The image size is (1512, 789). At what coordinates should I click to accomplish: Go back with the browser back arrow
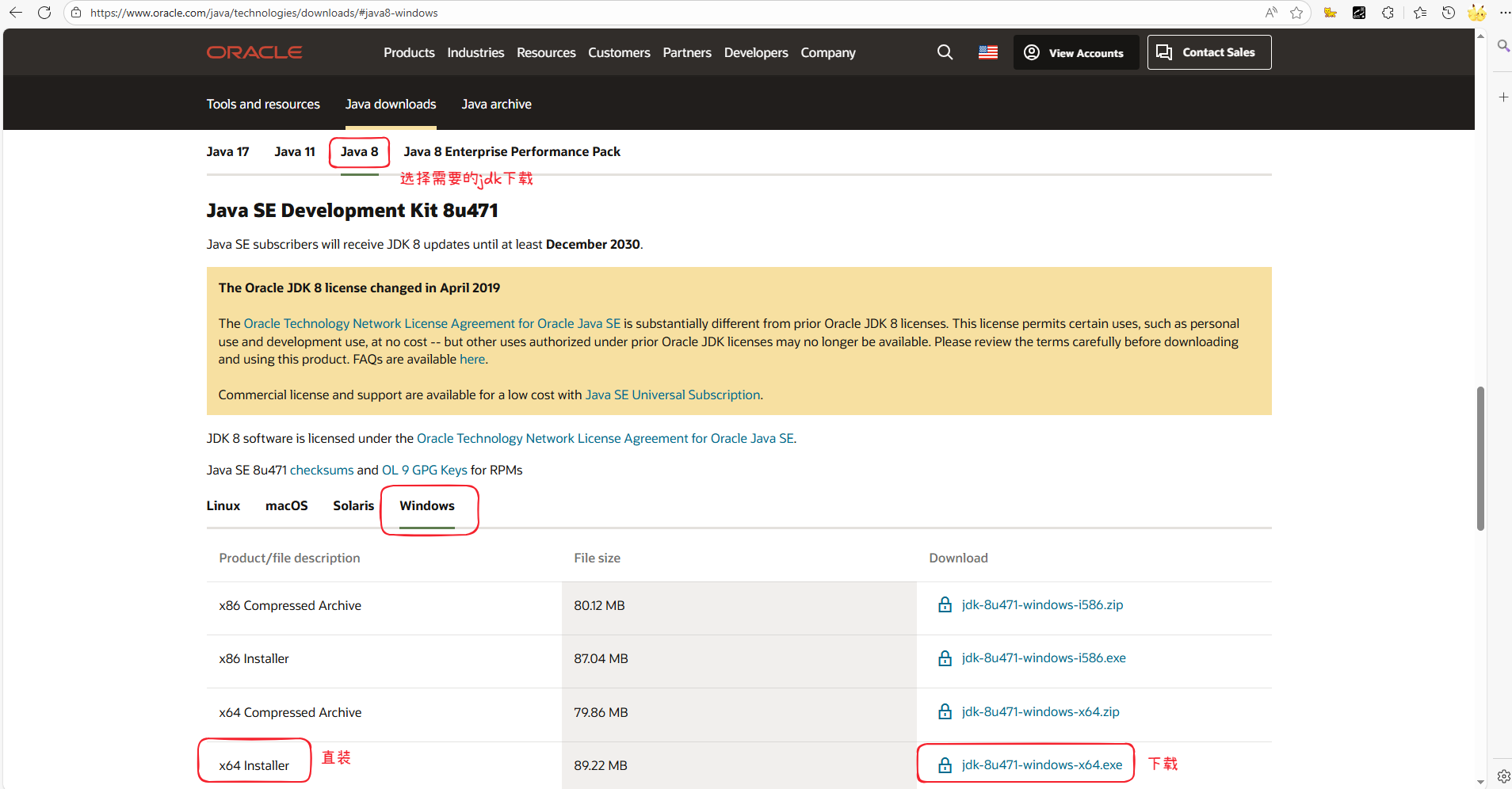pos(16,13)
